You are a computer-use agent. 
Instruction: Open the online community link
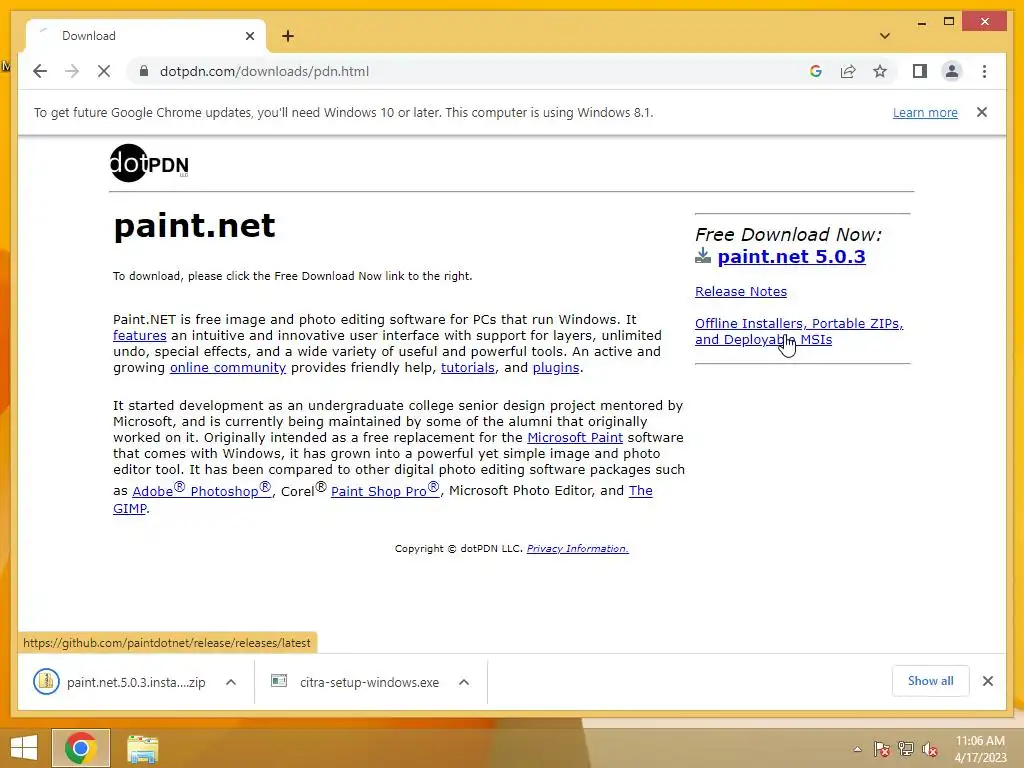click(228, 368)
